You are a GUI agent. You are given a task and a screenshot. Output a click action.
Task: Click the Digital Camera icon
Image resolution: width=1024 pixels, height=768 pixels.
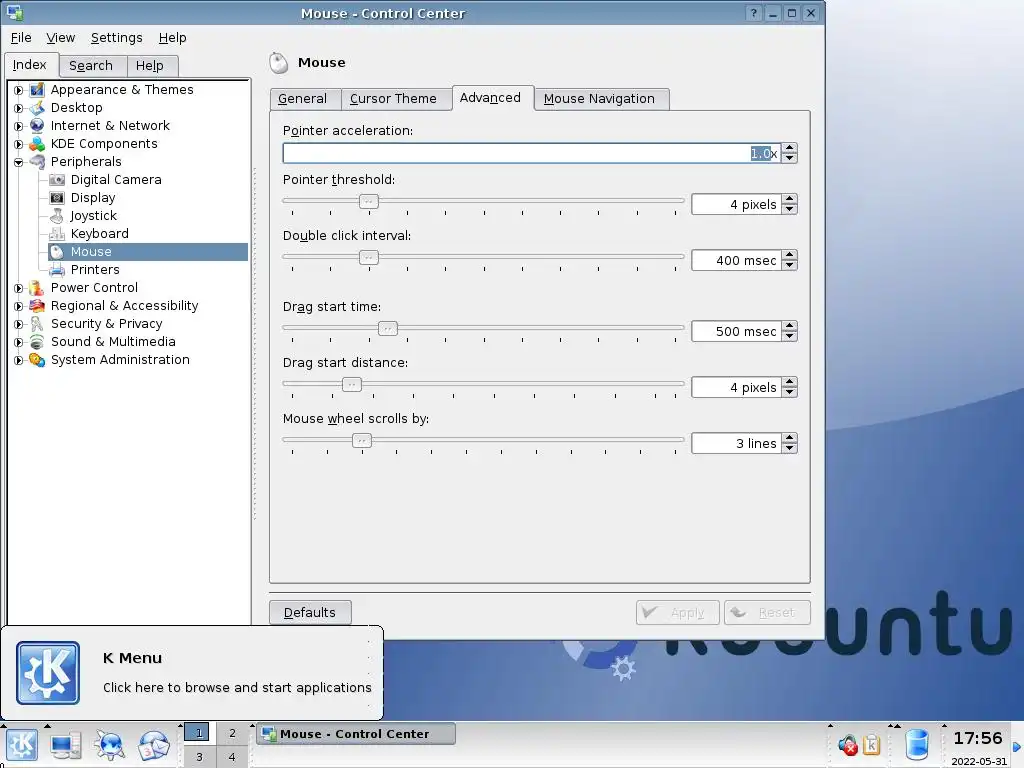(57, 180)
